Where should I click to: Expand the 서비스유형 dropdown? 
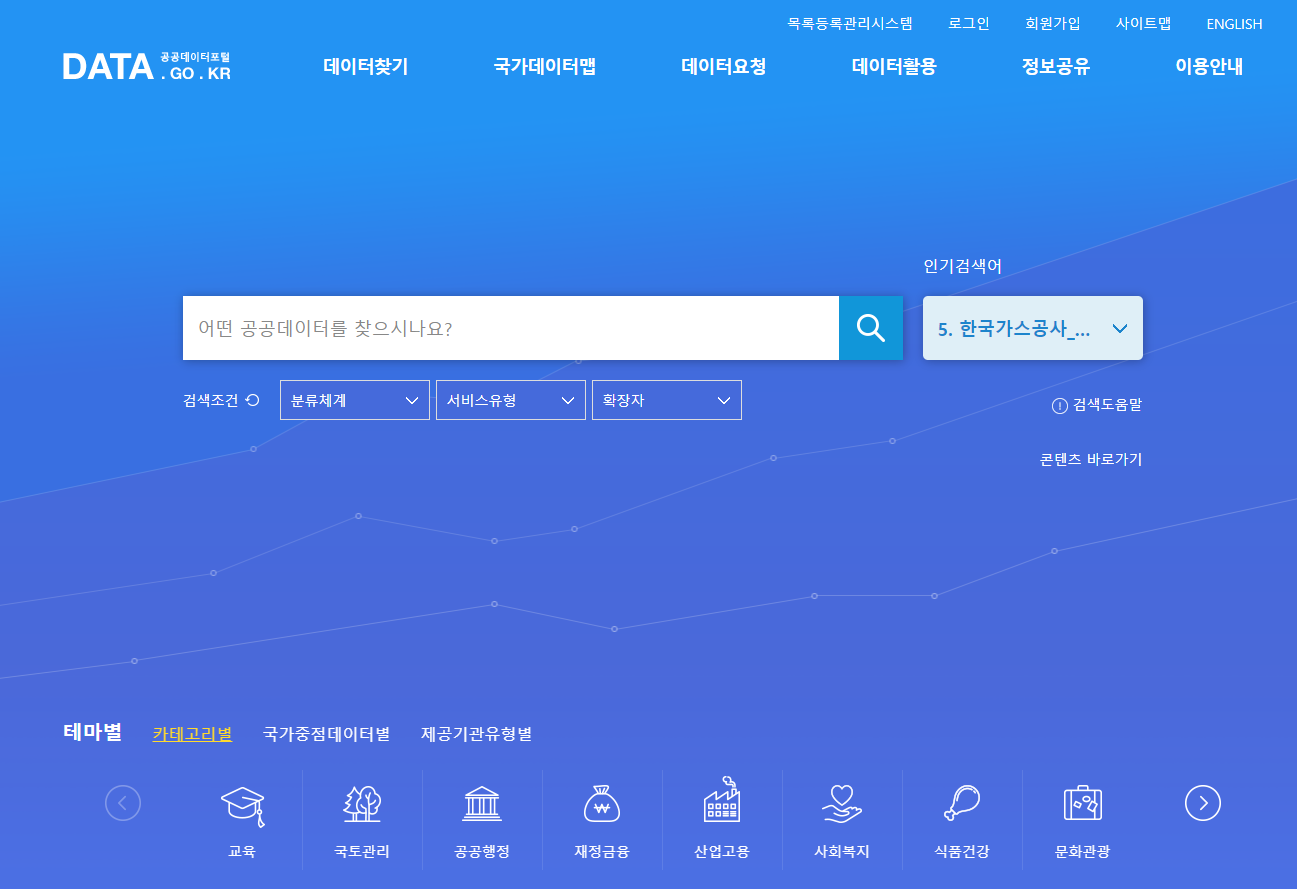(511, 400)
